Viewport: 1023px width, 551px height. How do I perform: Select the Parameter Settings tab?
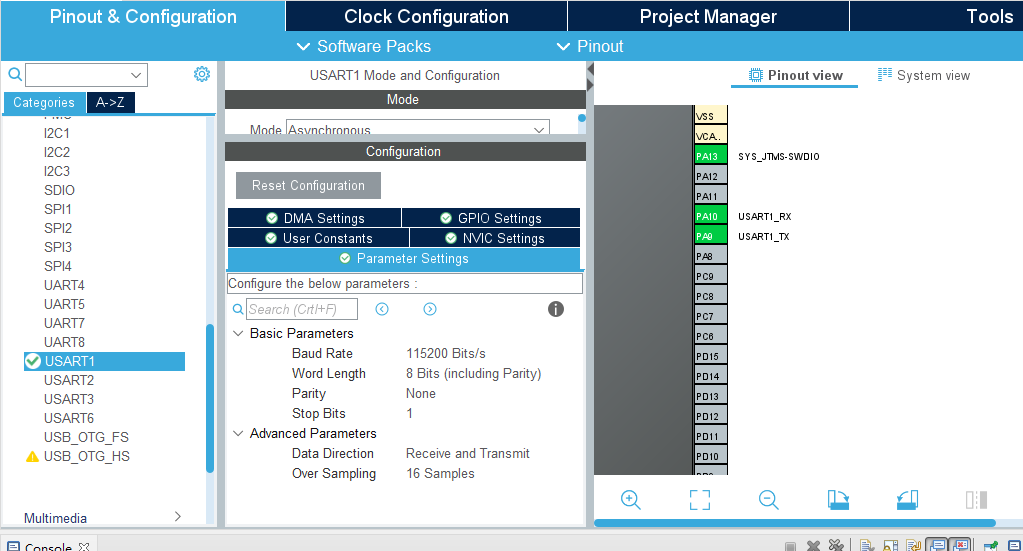(404, 258)
